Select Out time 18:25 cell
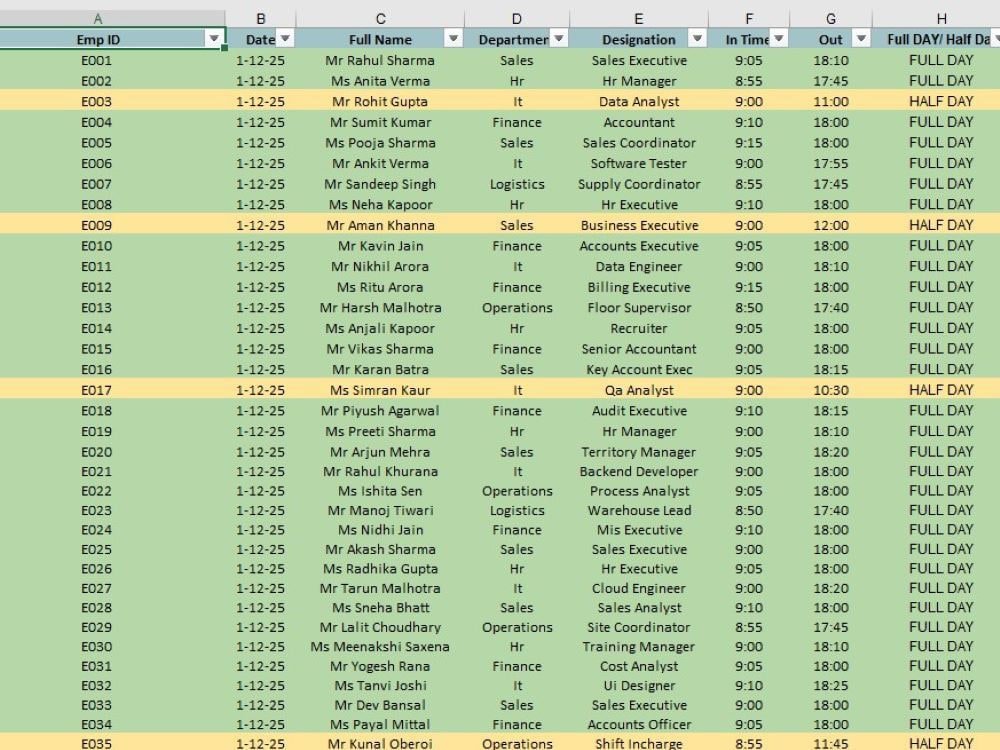This screenshot has height=750, width=1000. click(x=830, y=686)
